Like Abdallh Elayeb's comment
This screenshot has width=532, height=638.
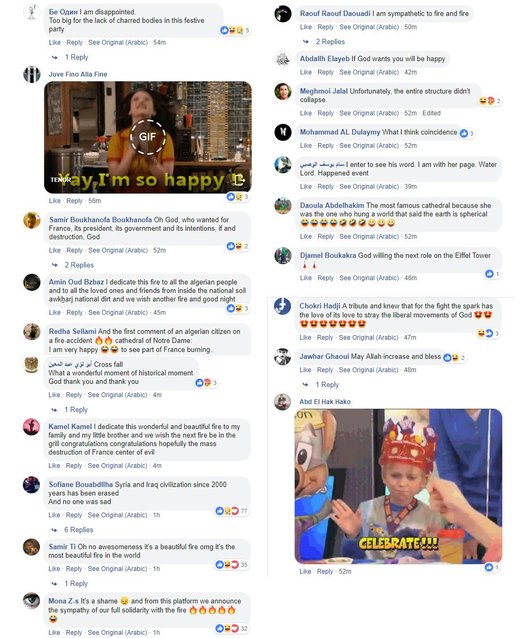tap(306, 72)
